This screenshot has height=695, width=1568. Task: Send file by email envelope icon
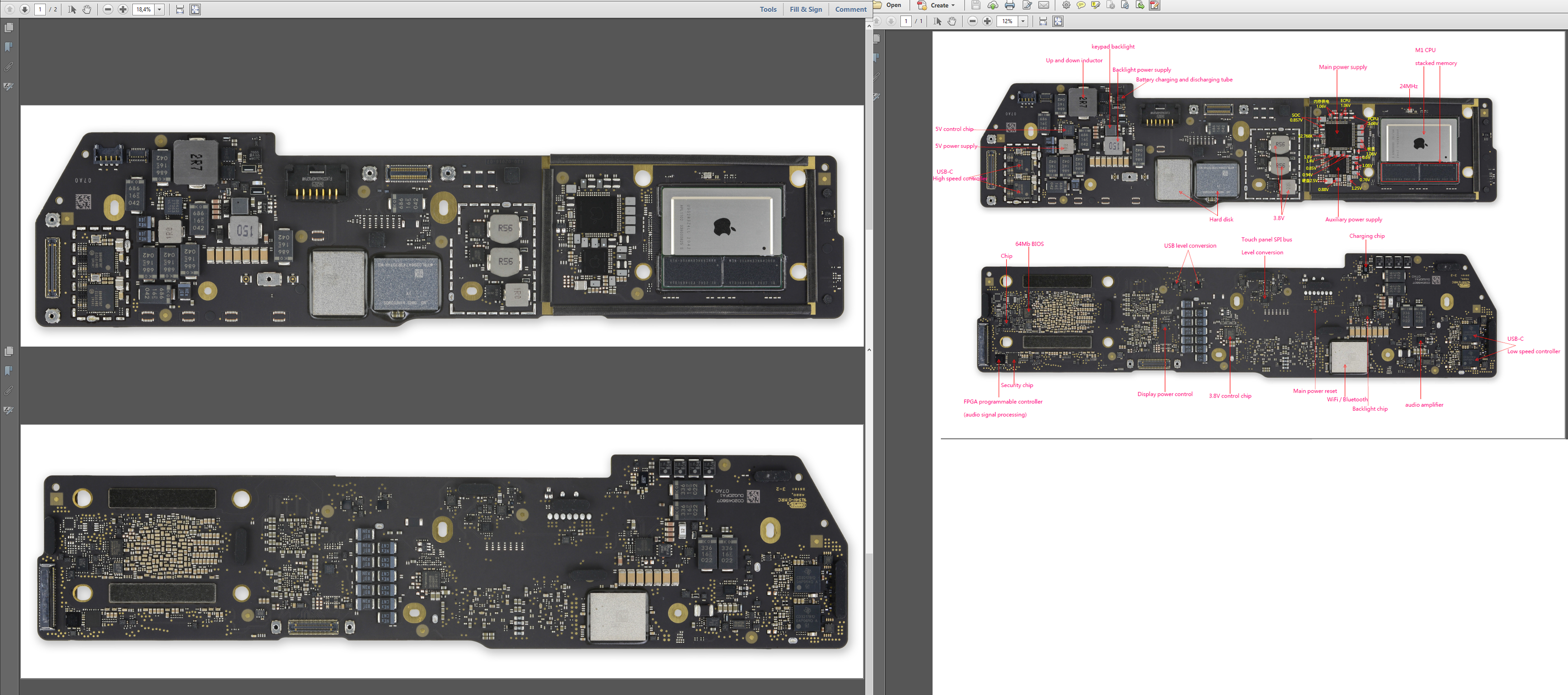pos(1043,5)
